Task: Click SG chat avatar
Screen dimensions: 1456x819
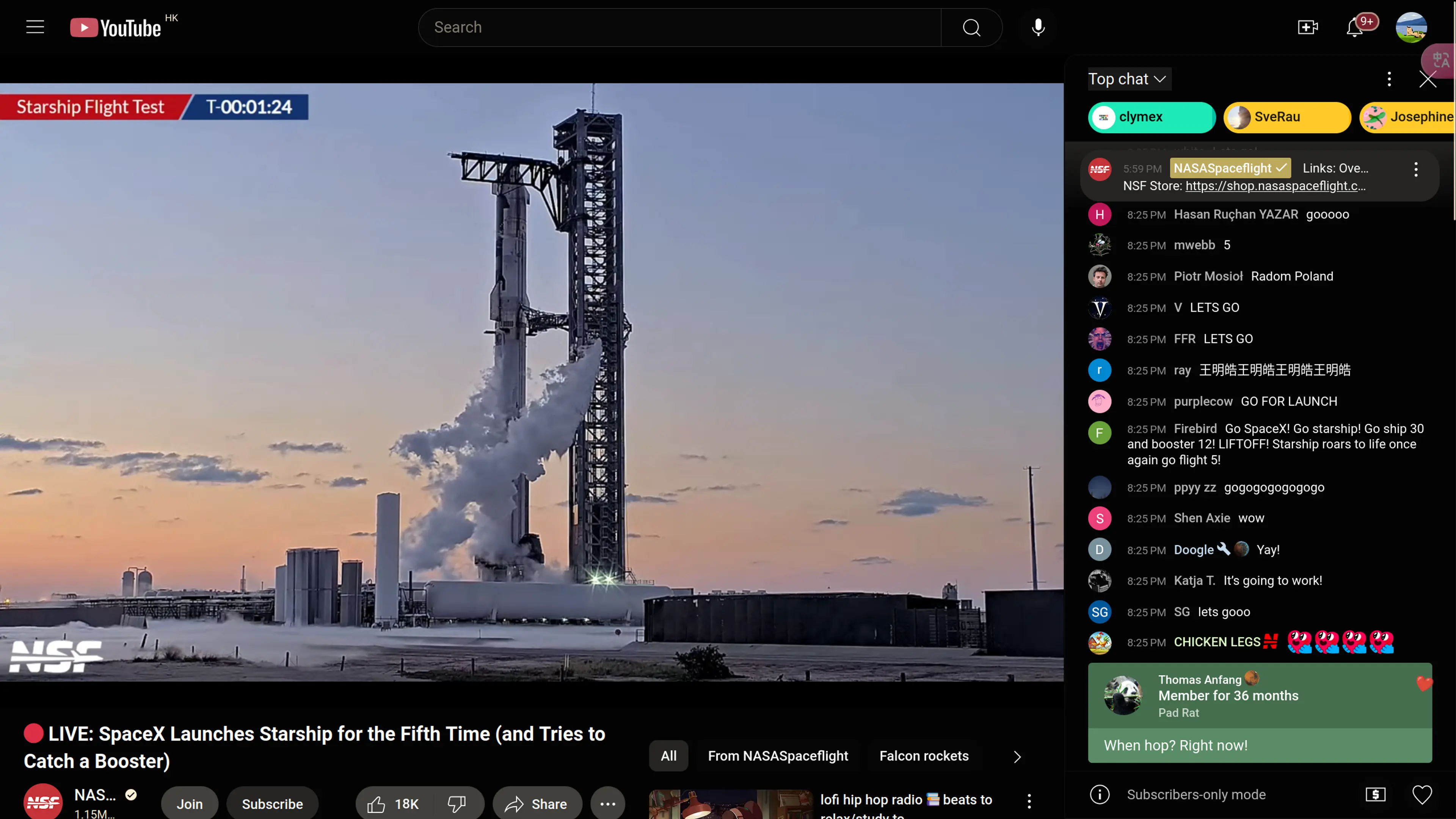Action: click(1099, 612)
